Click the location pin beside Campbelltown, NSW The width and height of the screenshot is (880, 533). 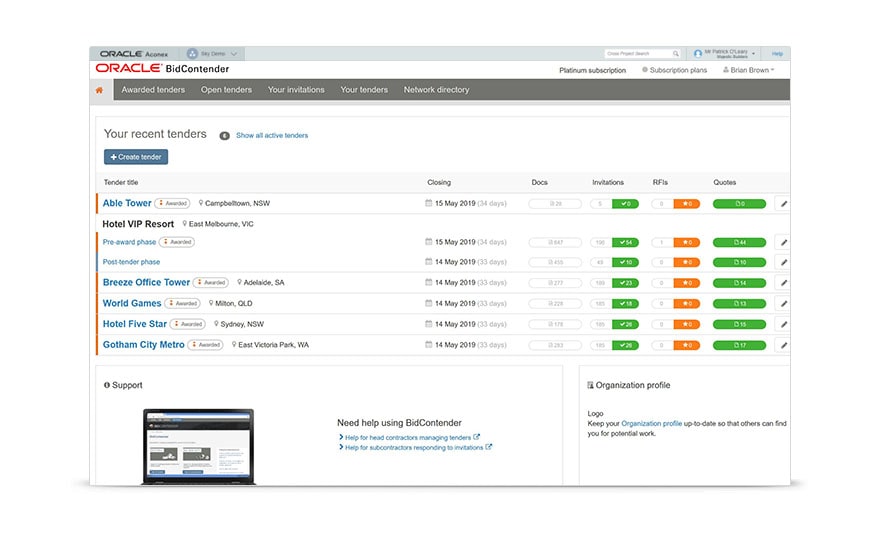[x=201, y=203]
